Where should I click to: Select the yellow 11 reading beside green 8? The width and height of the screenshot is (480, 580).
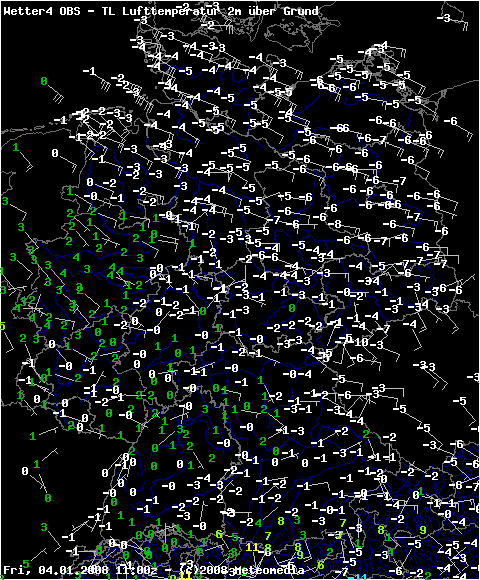pyautogui.click(x=252, y=547)
